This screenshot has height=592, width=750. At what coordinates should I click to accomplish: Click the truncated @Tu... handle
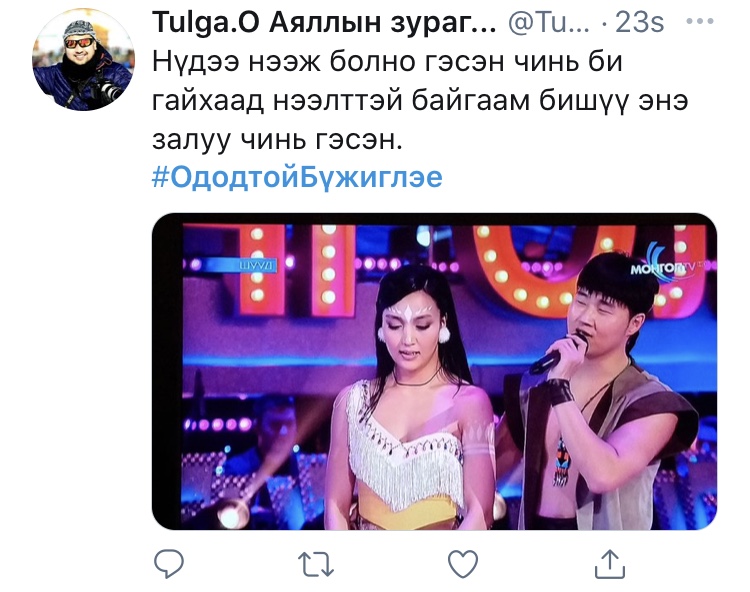coord(549,22)
